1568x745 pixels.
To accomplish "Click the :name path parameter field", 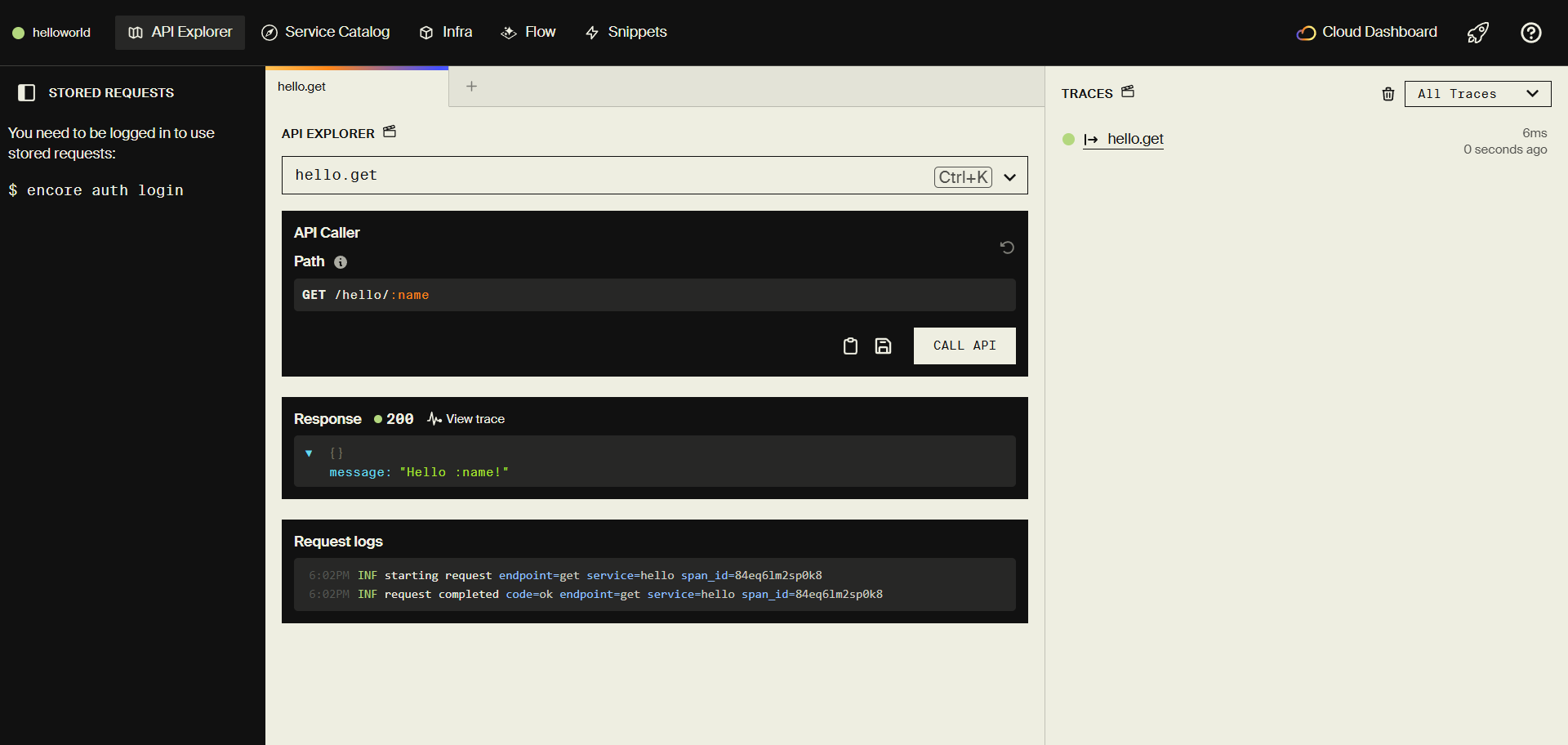I will [410, 295].
